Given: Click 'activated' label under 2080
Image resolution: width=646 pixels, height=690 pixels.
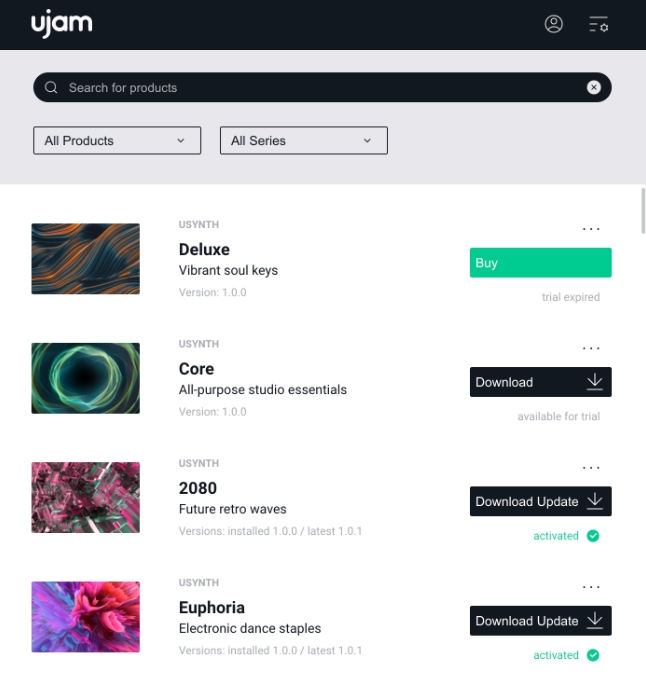Looking at the screenshot, I should tap(556, 536).
